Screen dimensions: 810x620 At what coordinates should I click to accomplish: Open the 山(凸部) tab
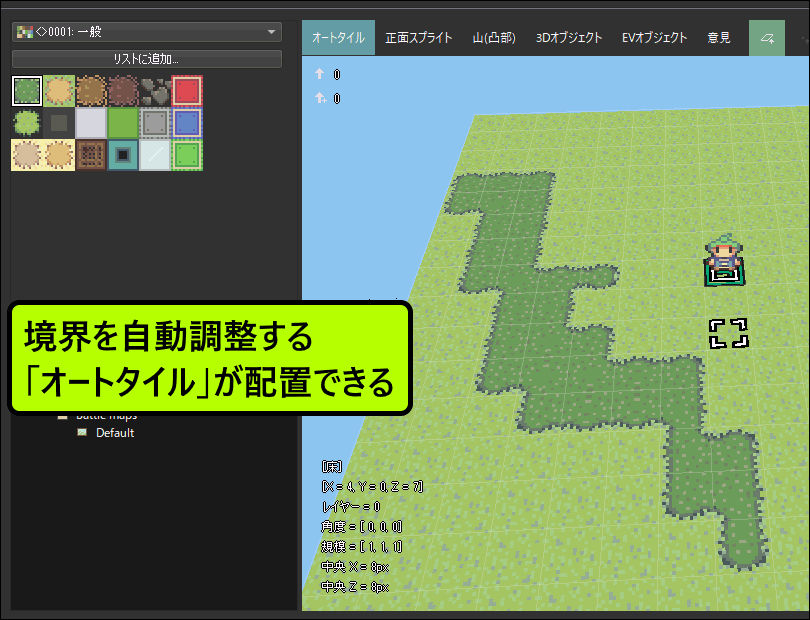[x=494, y=38]
